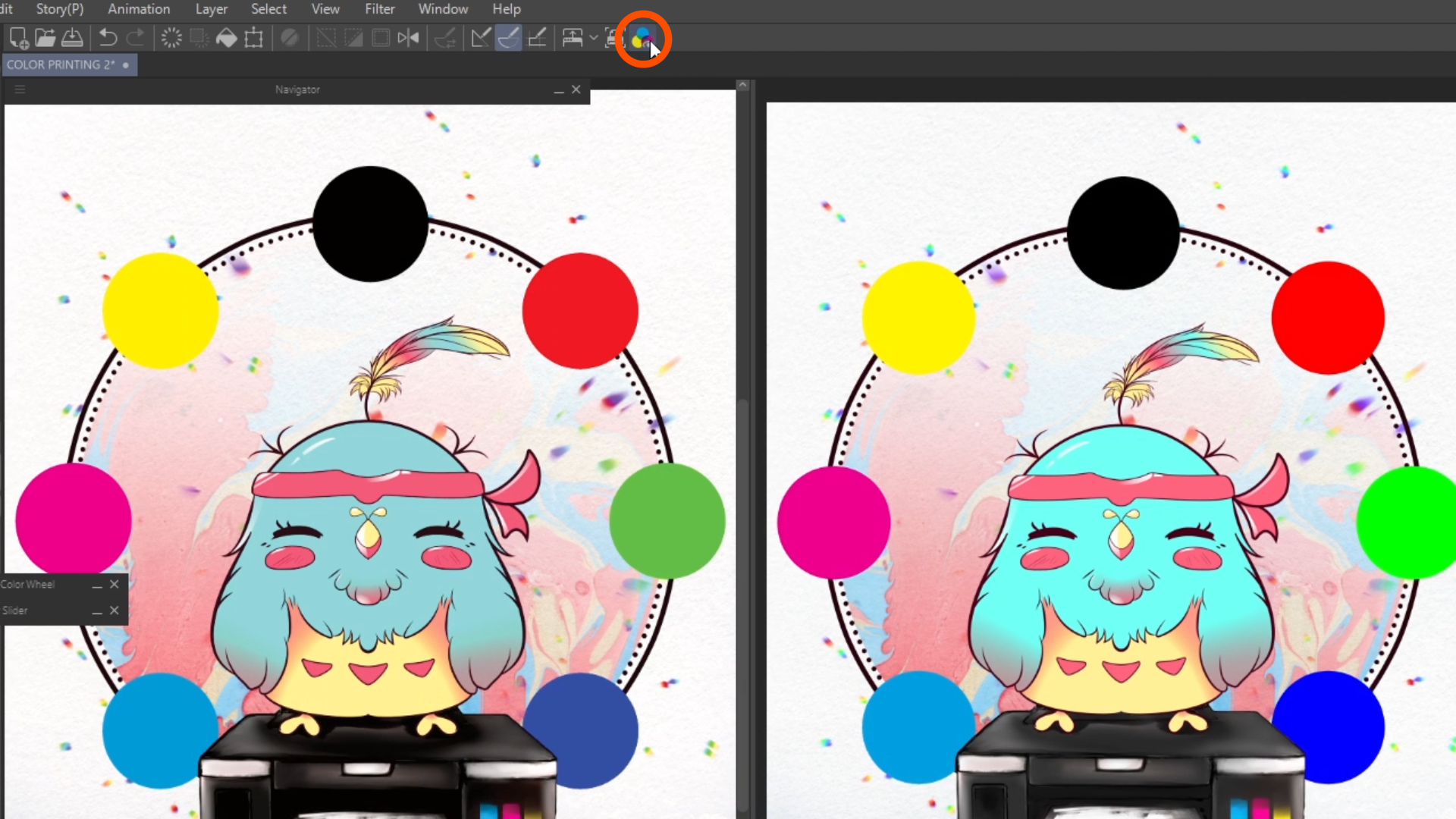The width and height of the screenshot is (1456, 819).
Task: Flip canvas horizontally with the mirror icon
Action: 408,38
